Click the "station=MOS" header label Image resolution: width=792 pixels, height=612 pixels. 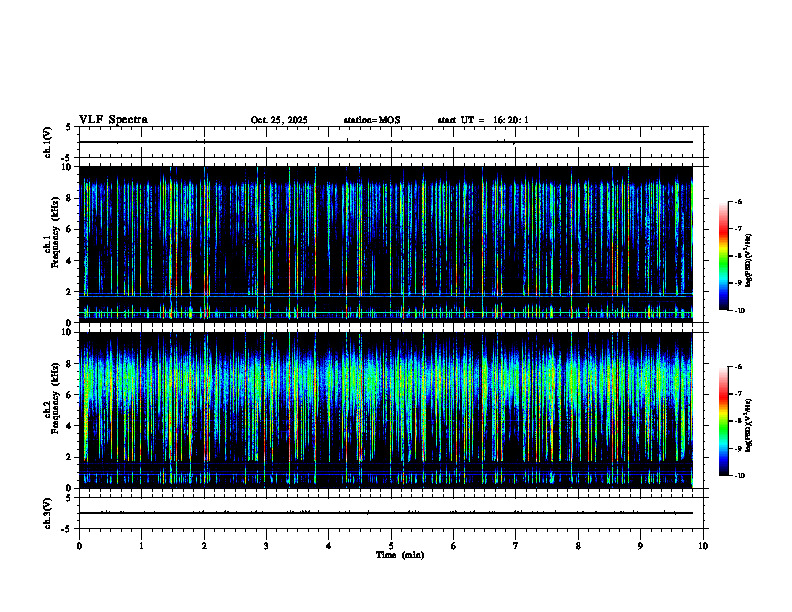click(x=372, y=120)
